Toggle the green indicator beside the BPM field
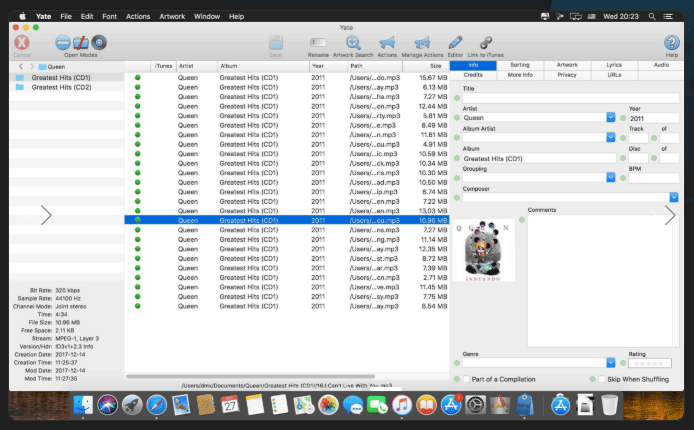Screen dimensions: 694x430 623,178
